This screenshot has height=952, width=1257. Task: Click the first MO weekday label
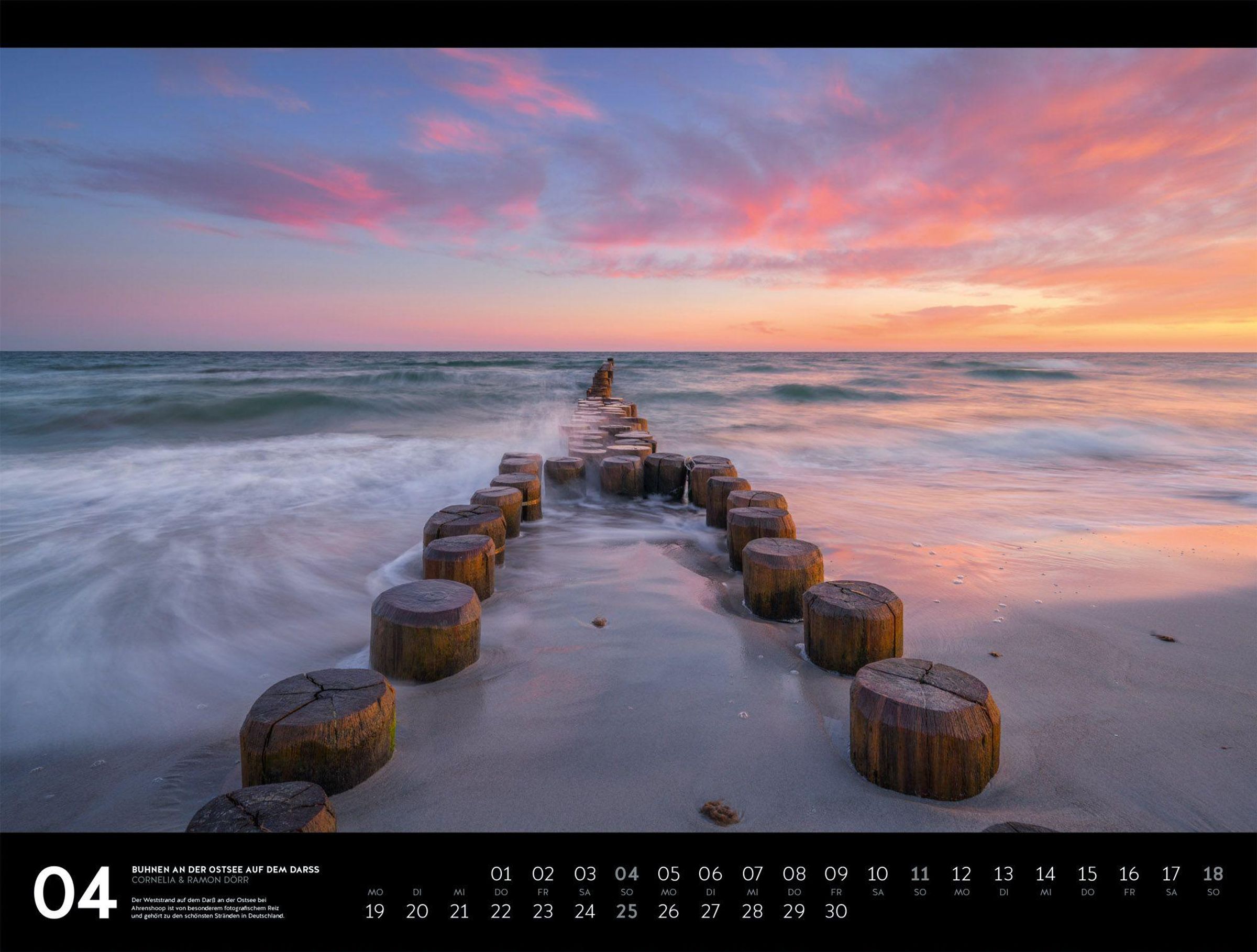tap(375, 892)
